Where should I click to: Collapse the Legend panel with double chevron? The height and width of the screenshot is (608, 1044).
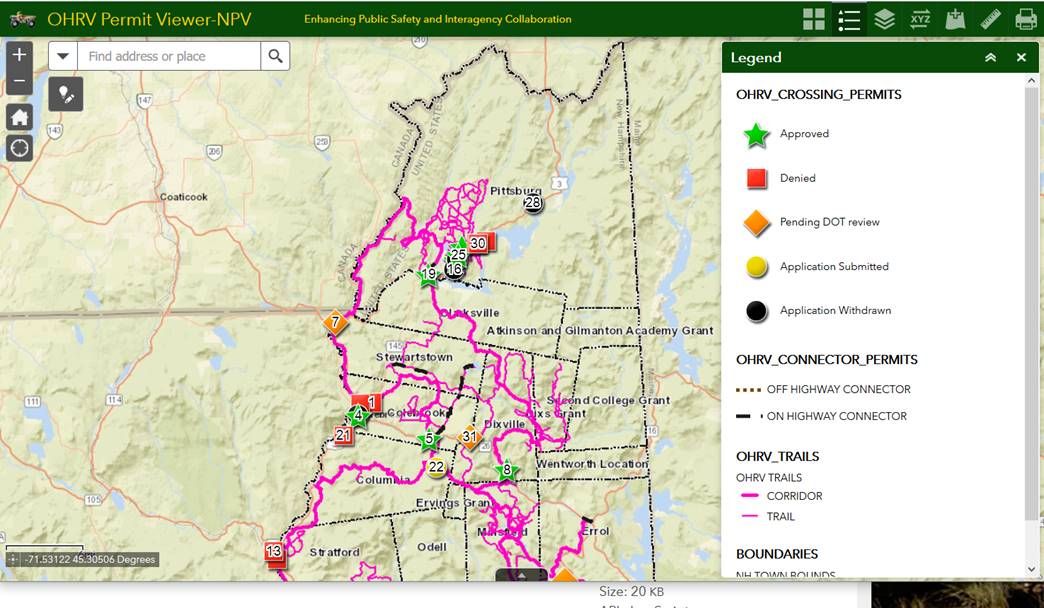(x=990, y=58)
